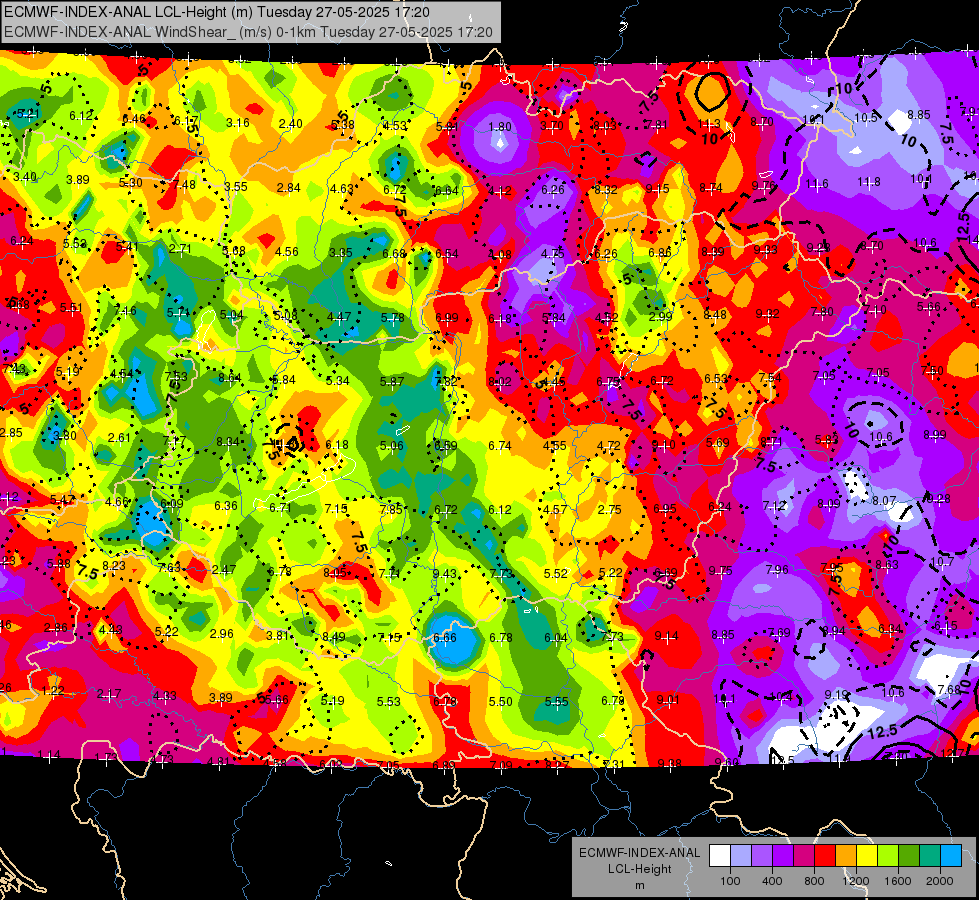Click the shear value 9.15
979x900 pixels.
pos(657,188)
